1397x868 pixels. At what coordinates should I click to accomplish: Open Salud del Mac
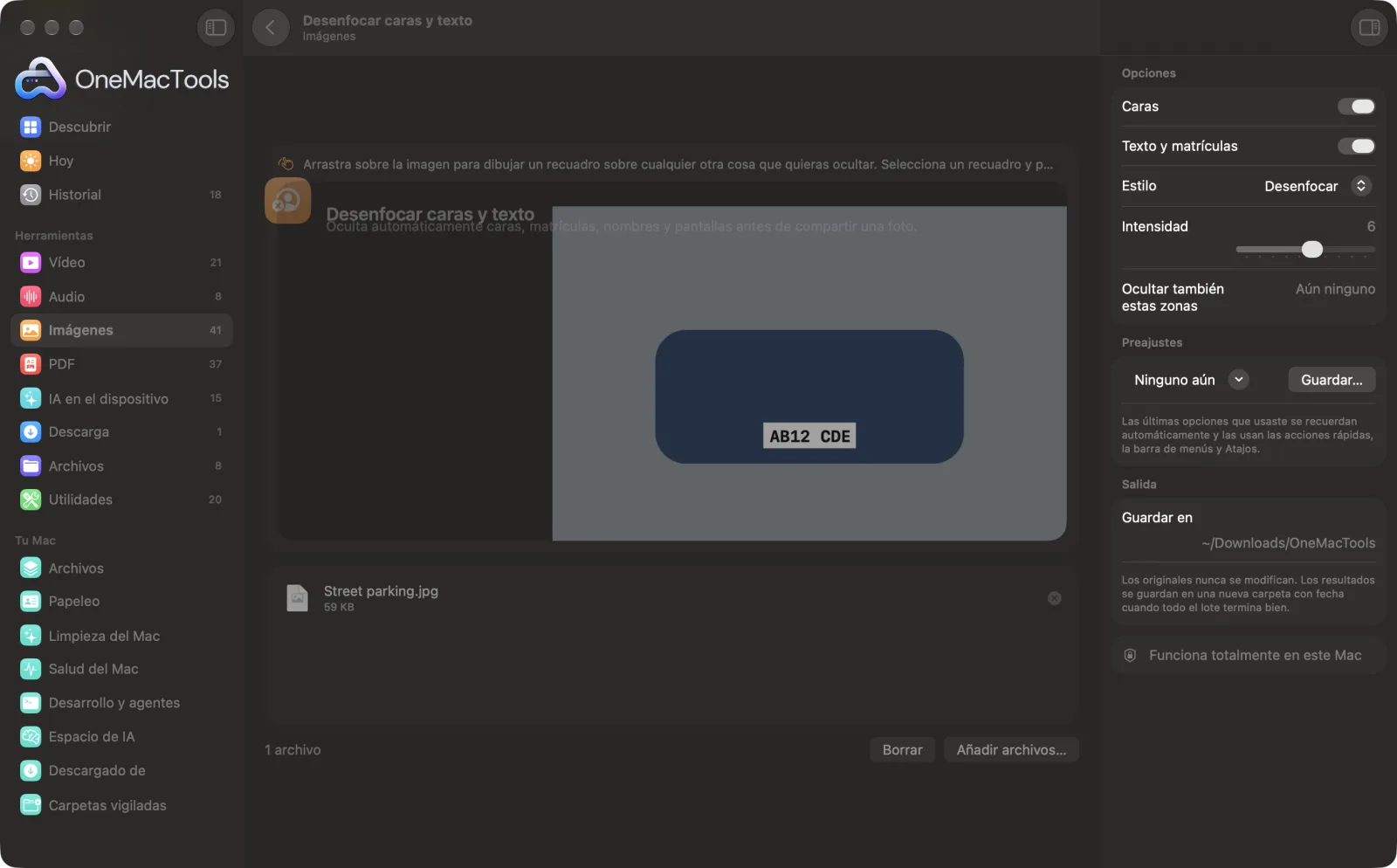click(x=121, y=669)
